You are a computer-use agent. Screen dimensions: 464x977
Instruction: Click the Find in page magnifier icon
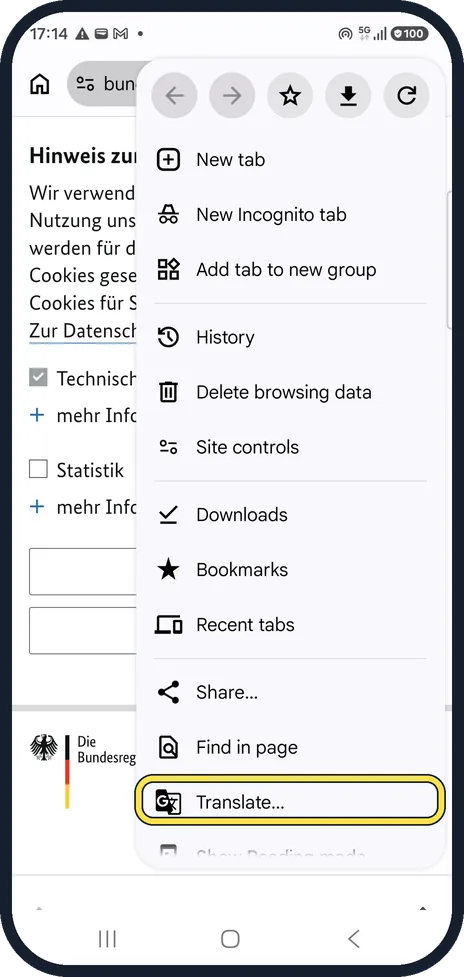tap(168, 747)
